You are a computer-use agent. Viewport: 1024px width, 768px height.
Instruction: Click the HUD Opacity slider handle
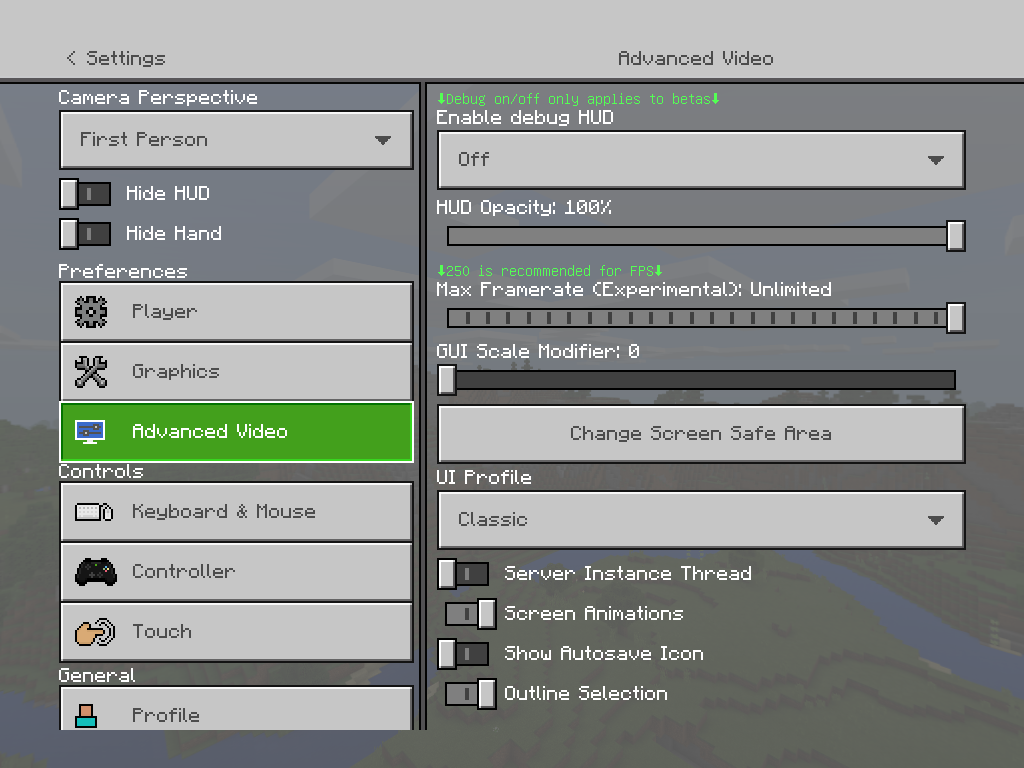[x=955, y=236]
